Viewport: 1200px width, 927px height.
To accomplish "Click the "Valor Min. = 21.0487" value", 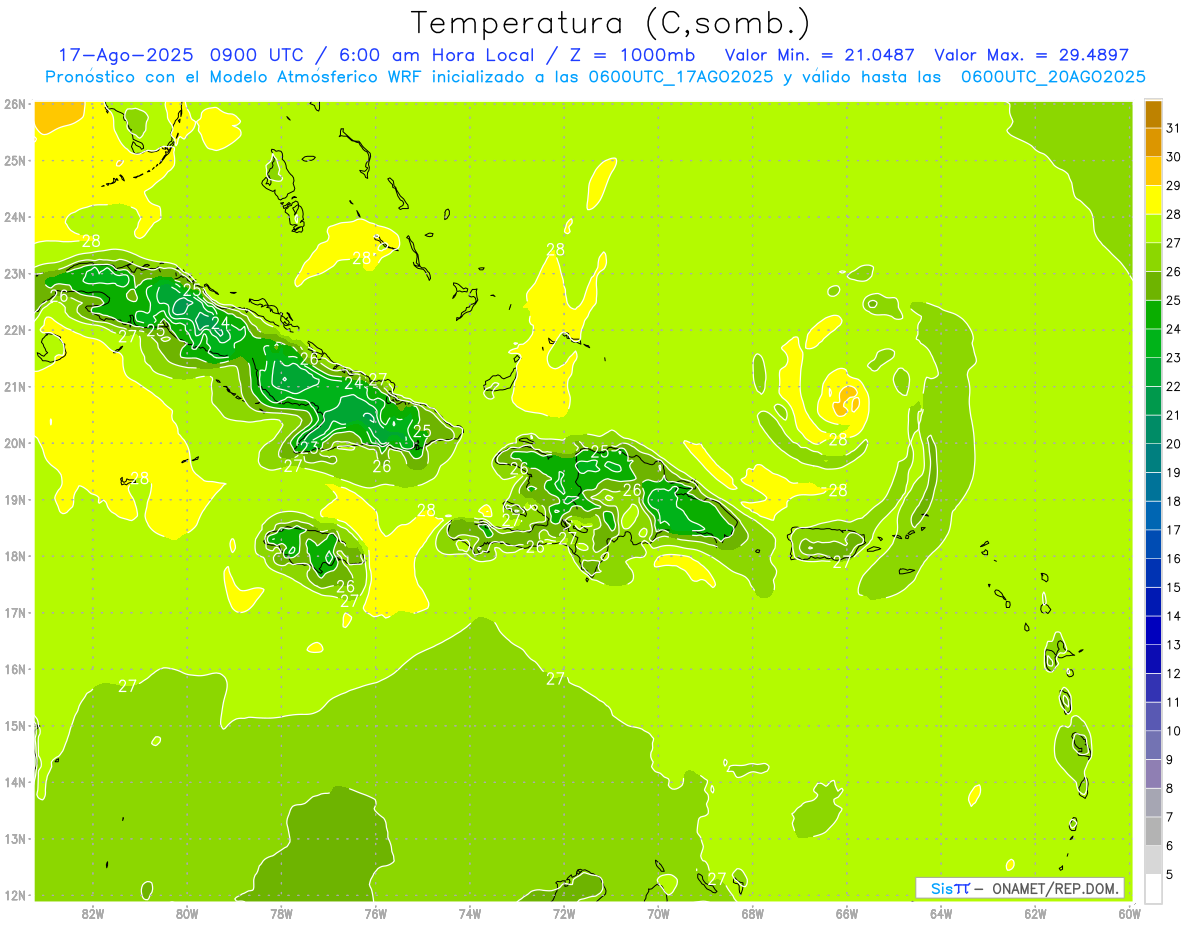I will point(819,55).
